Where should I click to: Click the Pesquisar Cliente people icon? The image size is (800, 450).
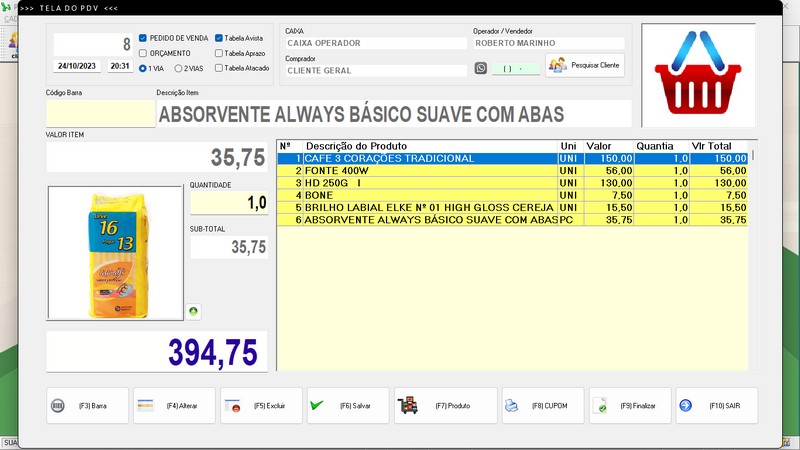pos(558,65)
